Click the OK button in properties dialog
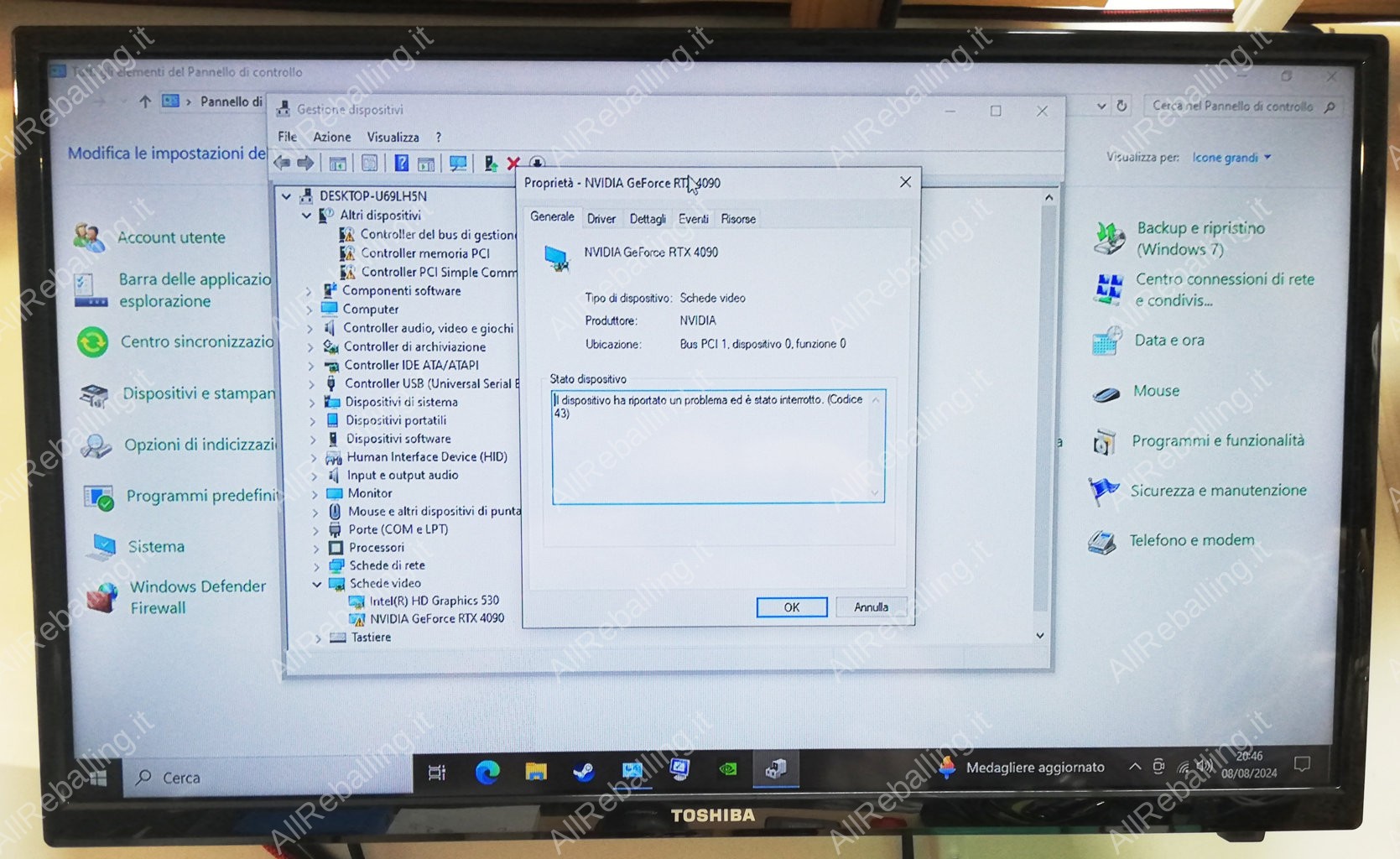1400x859 pixels. coord(791,607)
